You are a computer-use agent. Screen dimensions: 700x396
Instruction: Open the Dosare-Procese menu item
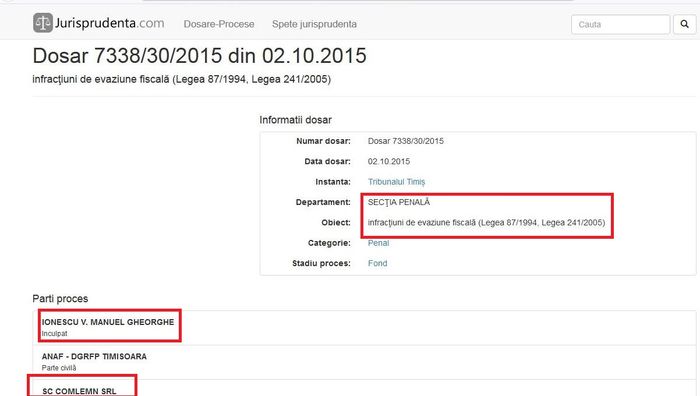pos(219,24)
